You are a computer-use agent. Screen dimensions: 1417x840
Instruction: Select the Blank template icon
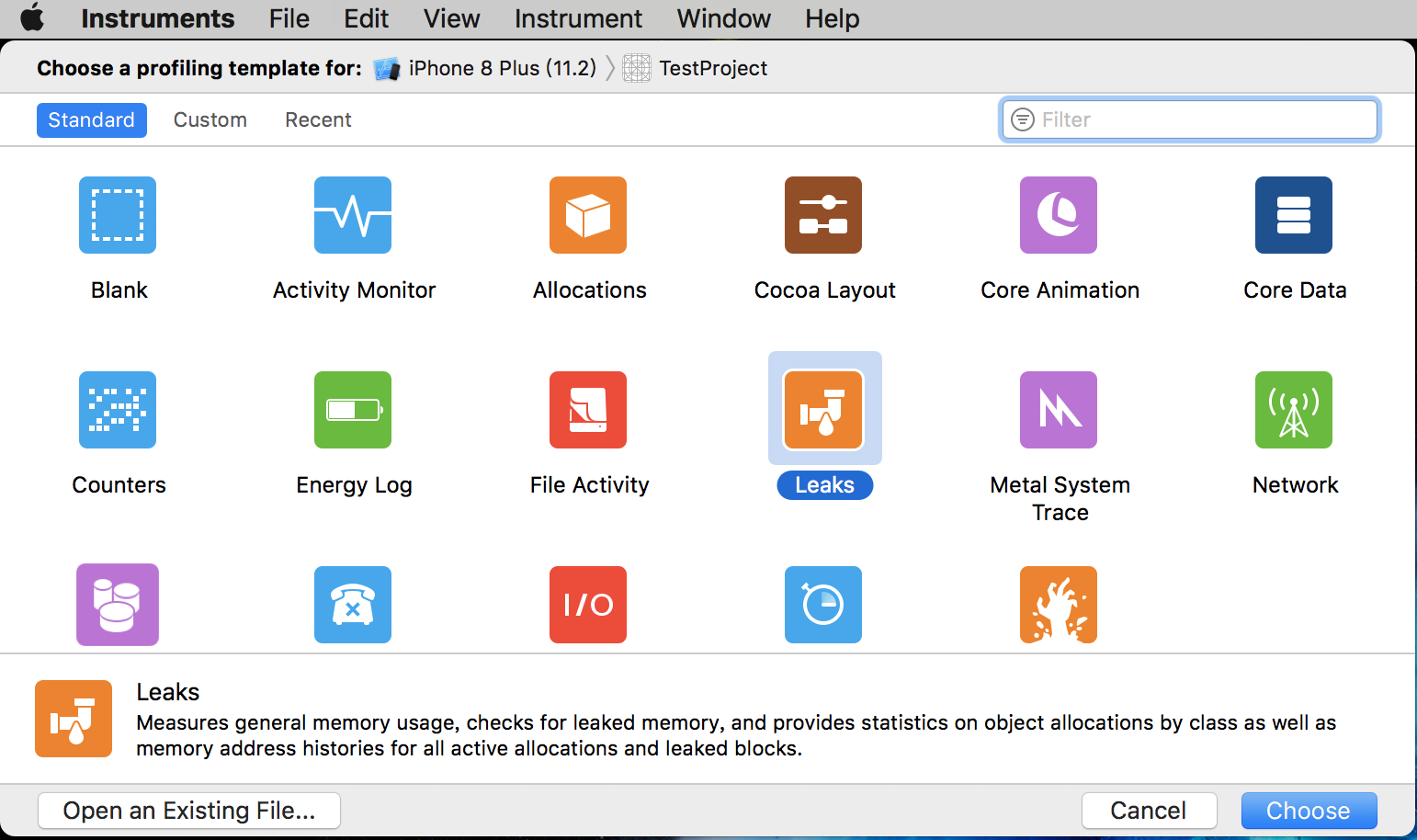(x=118, y=215)
